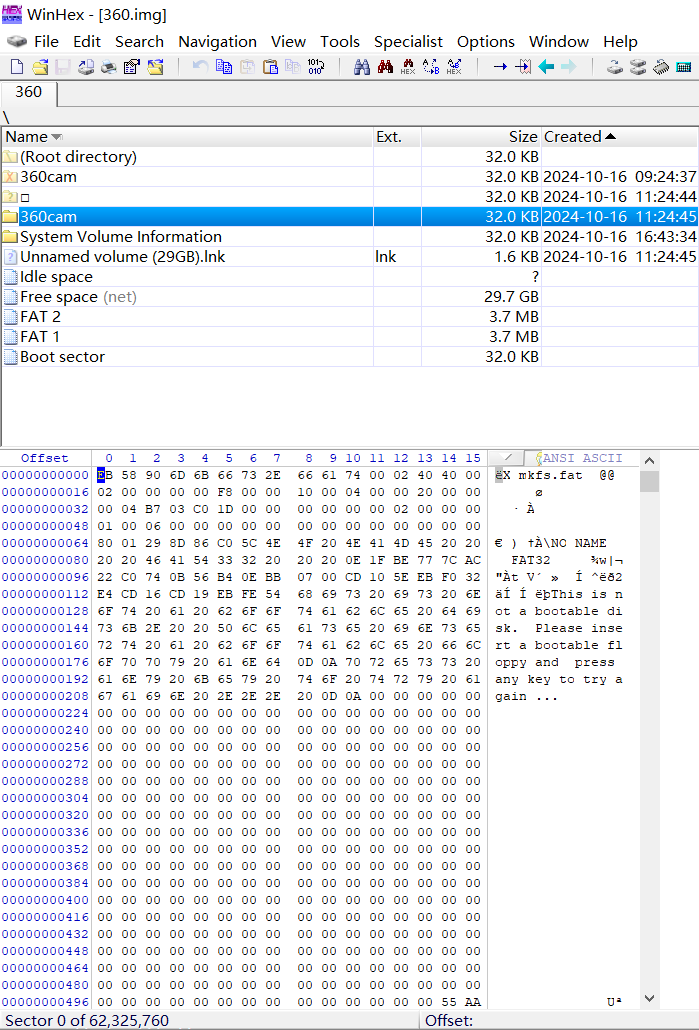Click the blue binoculars Find Text icon
Screen dimensions: 699x1030
[x=361, y=67]
